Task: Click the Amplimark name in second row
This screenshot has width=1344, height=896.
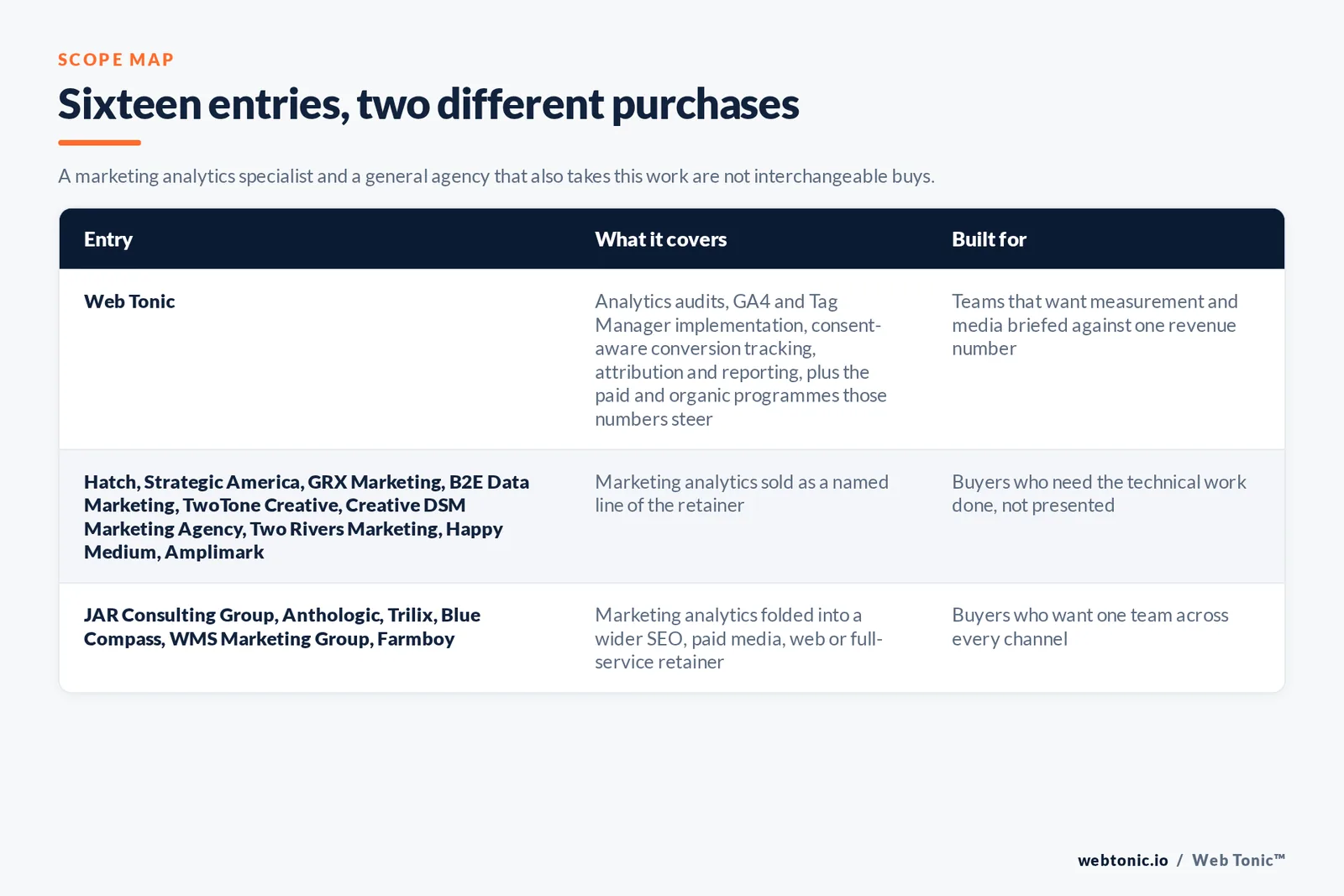Action: pyautogui.click(x=214, y=552)
